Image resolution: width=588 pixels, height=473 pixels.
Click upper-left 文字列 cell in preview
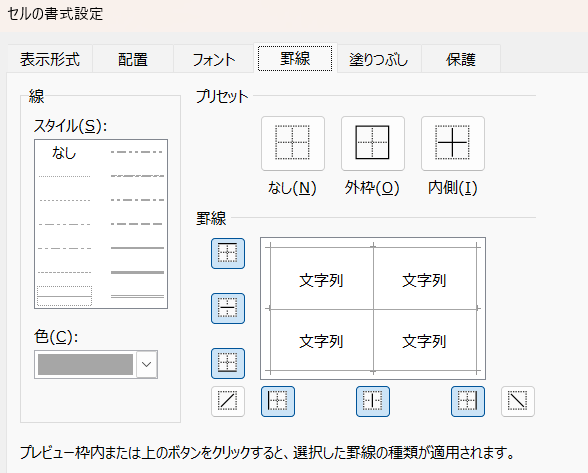(x=321, y=280)
